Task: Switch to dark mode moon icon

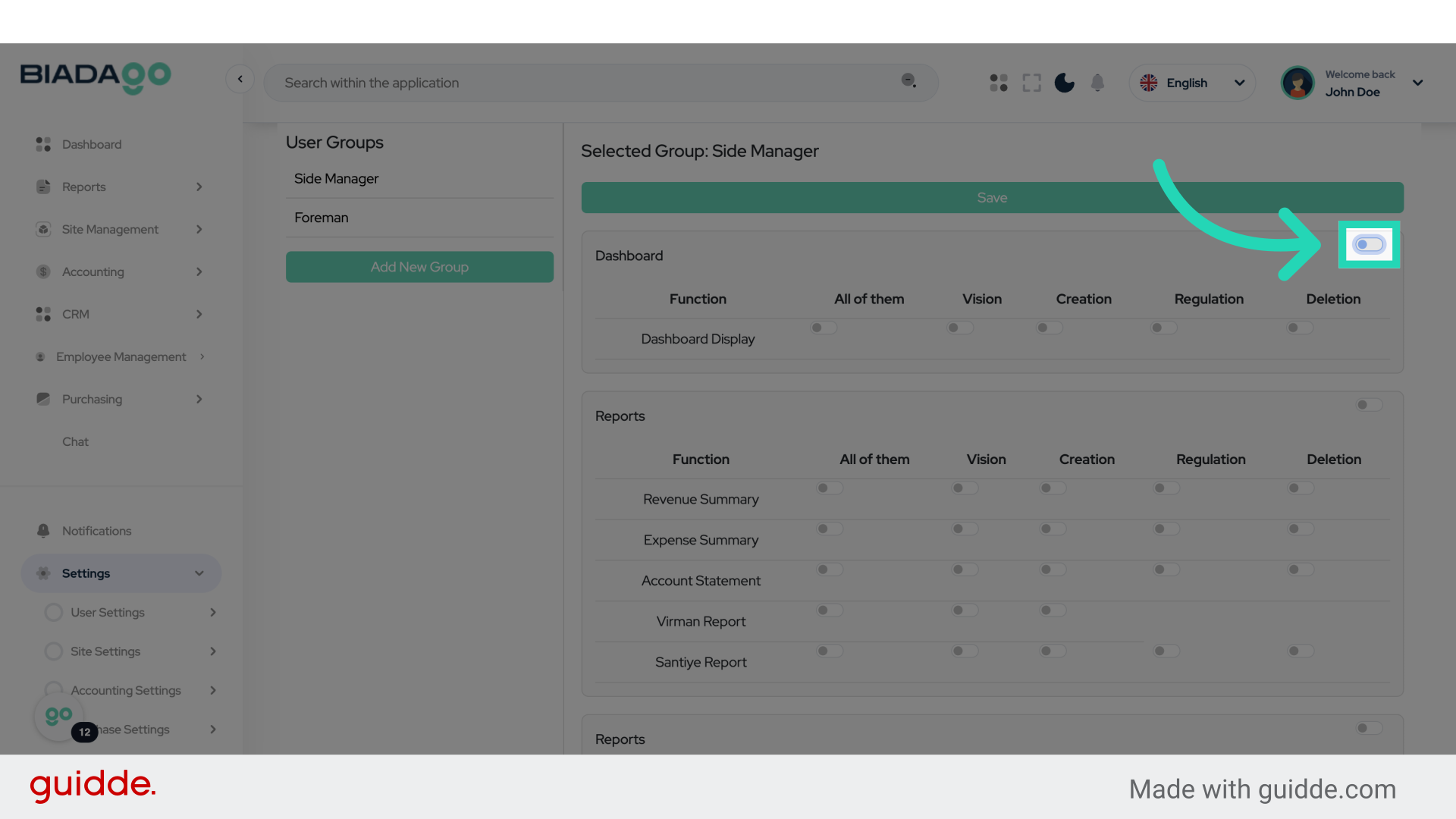Action: pos(1064,83)
